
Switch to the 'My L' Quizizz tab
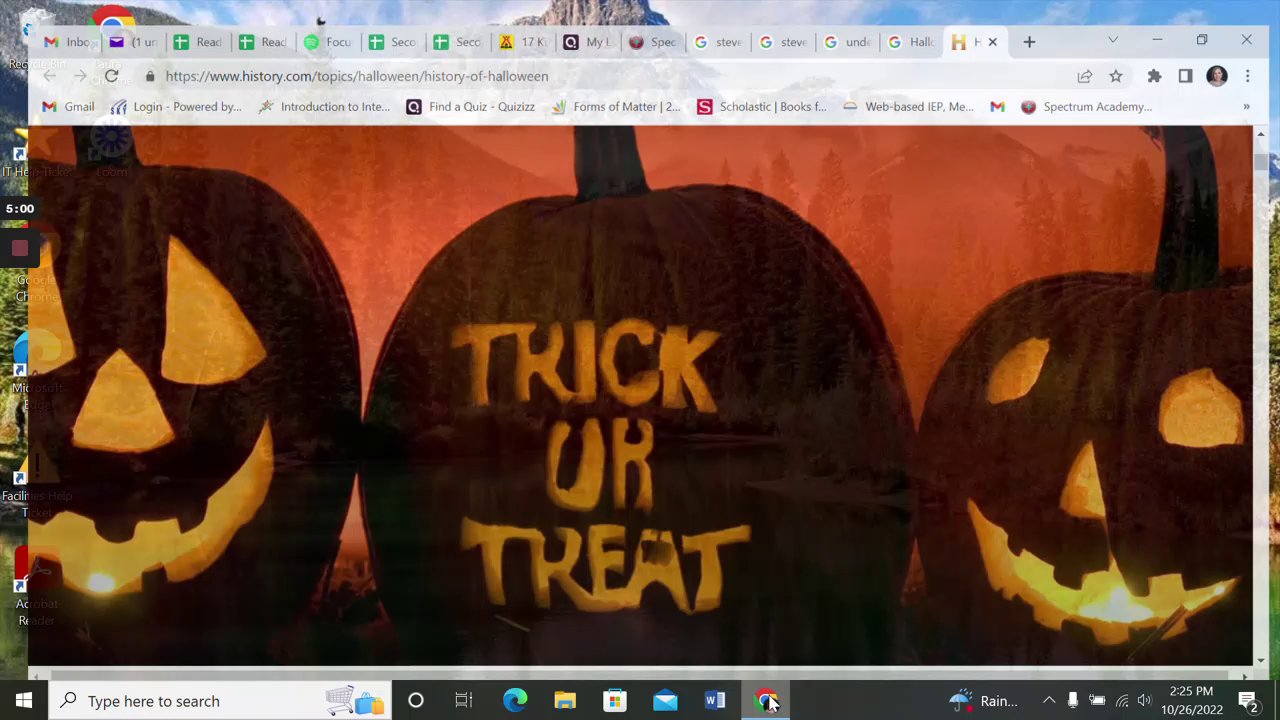tap(587, 42)
